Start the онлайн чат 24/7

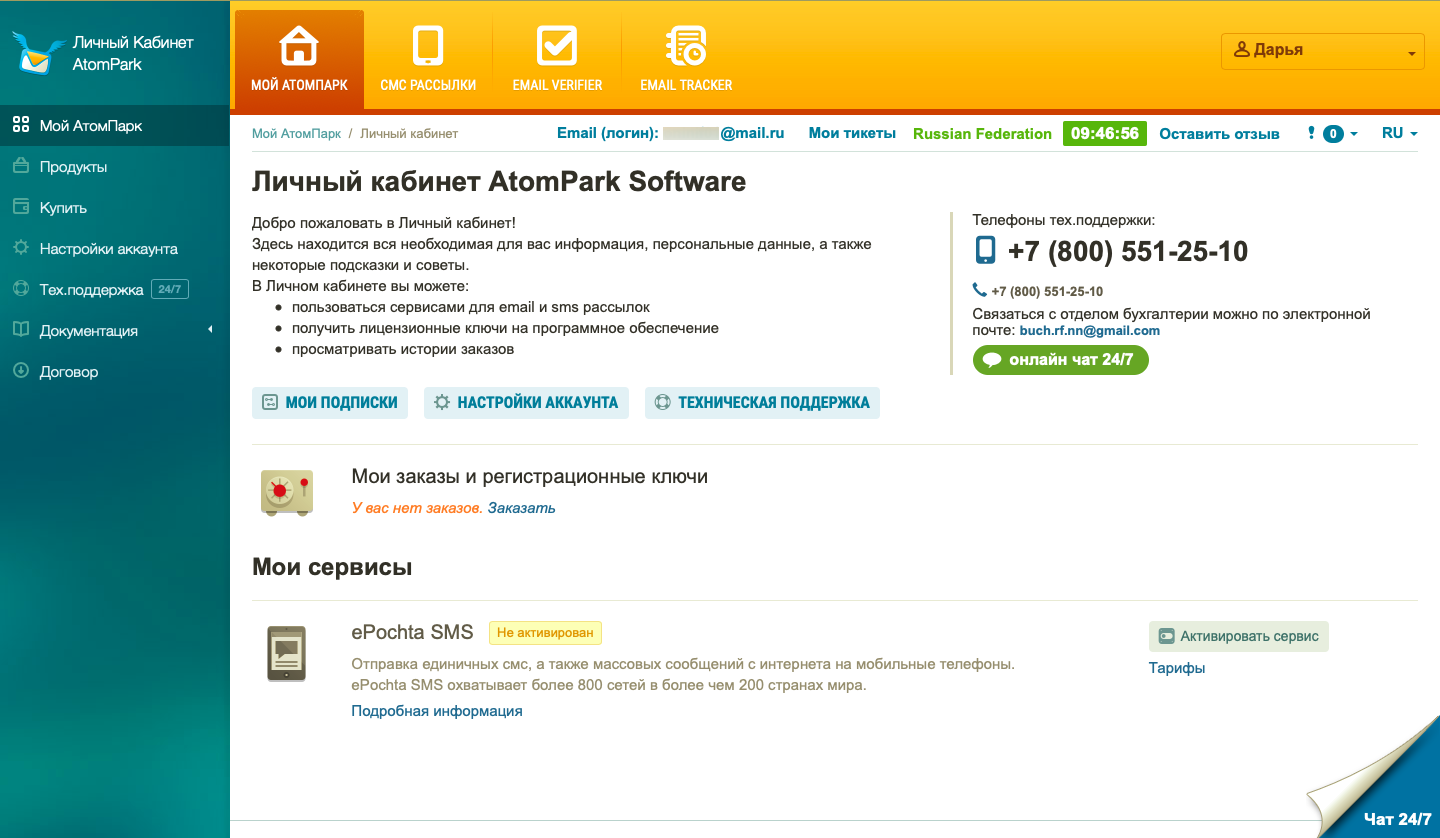tap(1061, 360)
